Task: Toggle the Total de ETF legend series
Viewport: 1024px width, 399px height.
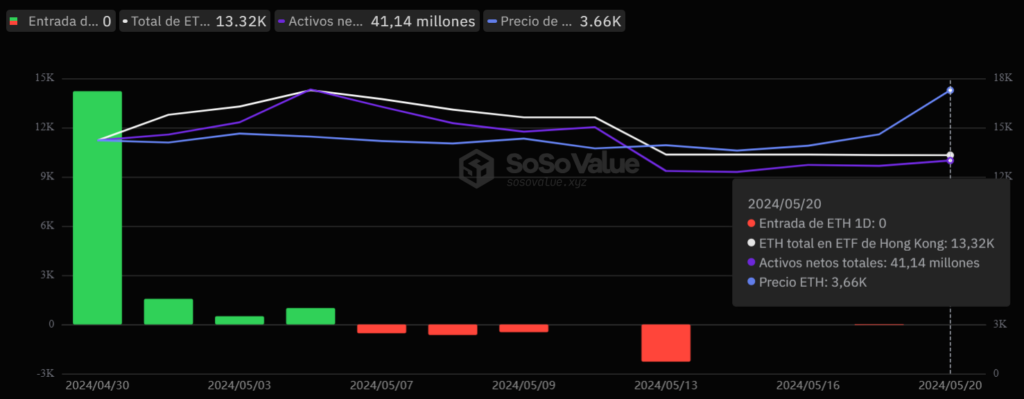Action: [195, 21]
